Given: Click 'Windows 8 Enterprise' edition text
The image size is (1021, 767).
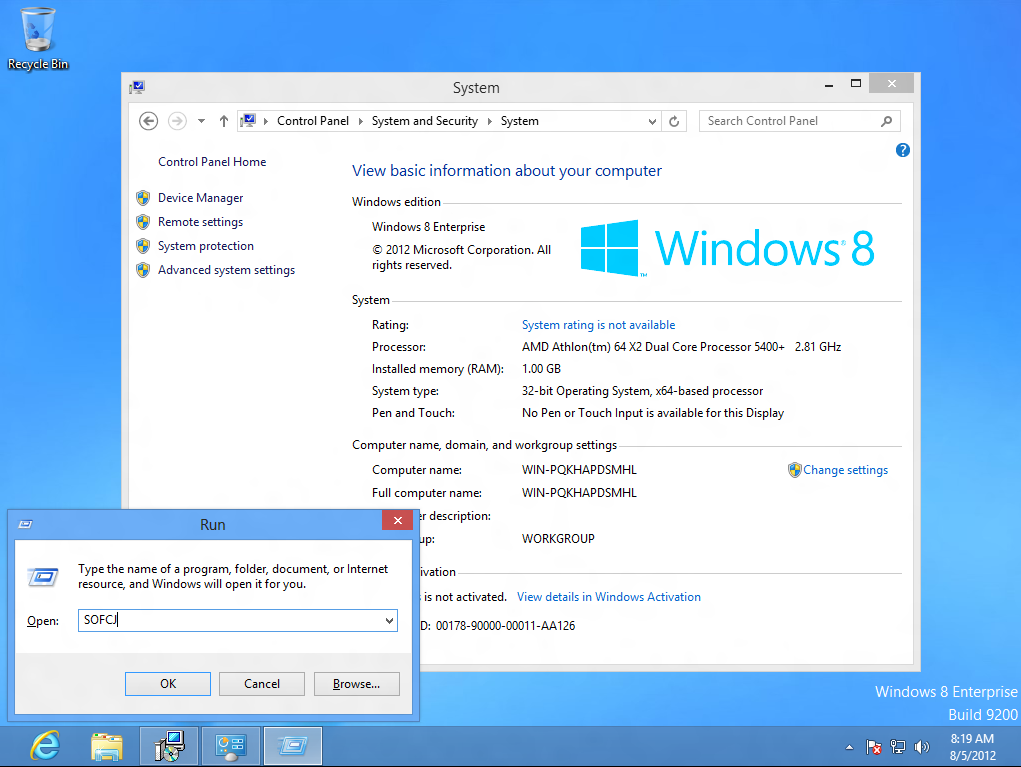Looking at the screenshot, I should (428, 227).
